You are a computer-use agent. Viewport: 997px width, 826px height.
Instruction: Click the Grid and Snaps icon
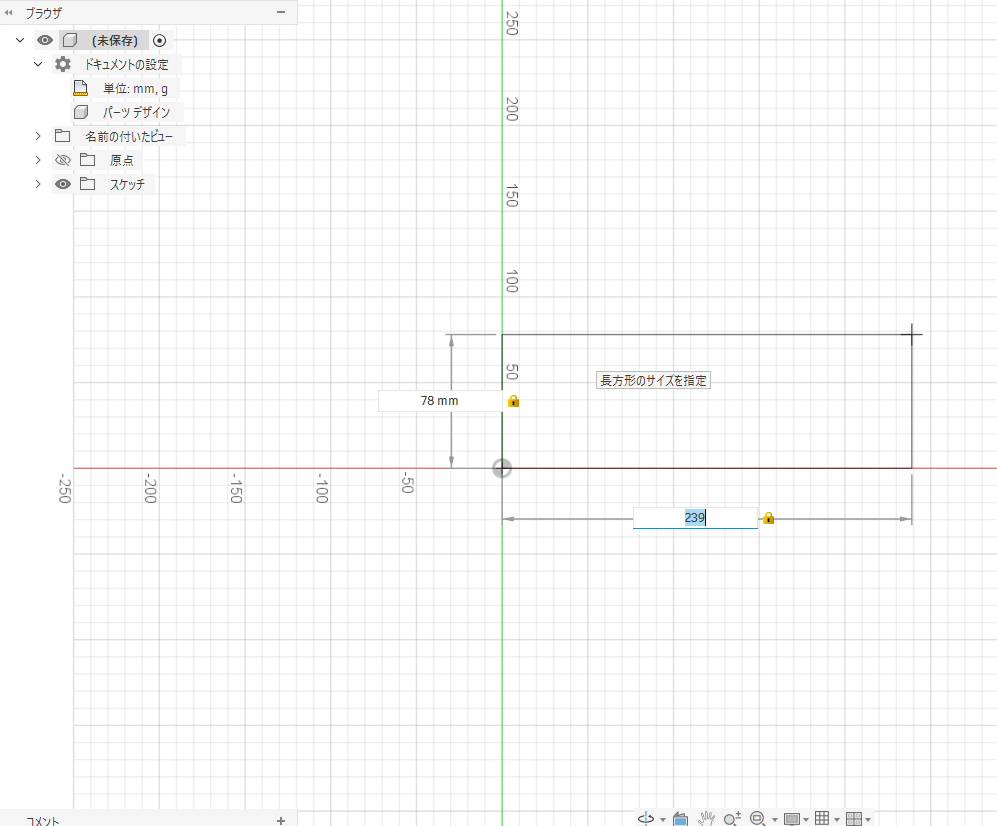822,818
